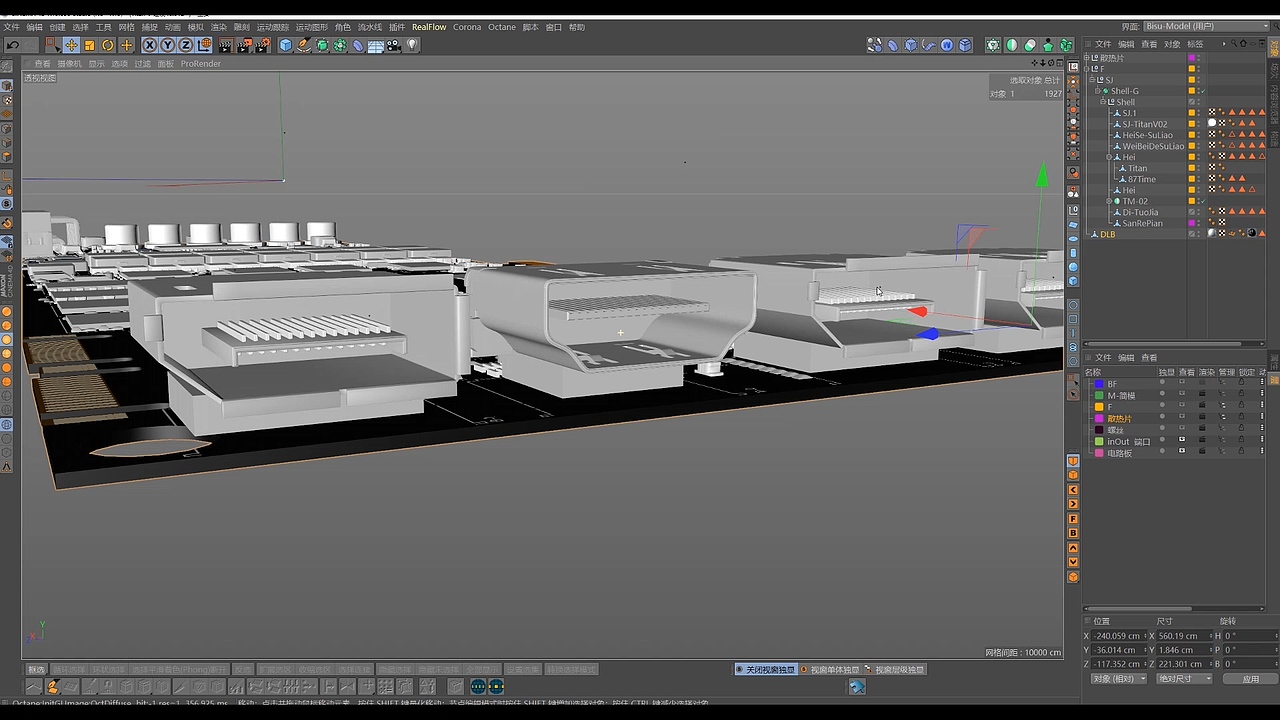
Task: Toggle TM-02 green enable checkmark
Action: tap(1202, 201)
